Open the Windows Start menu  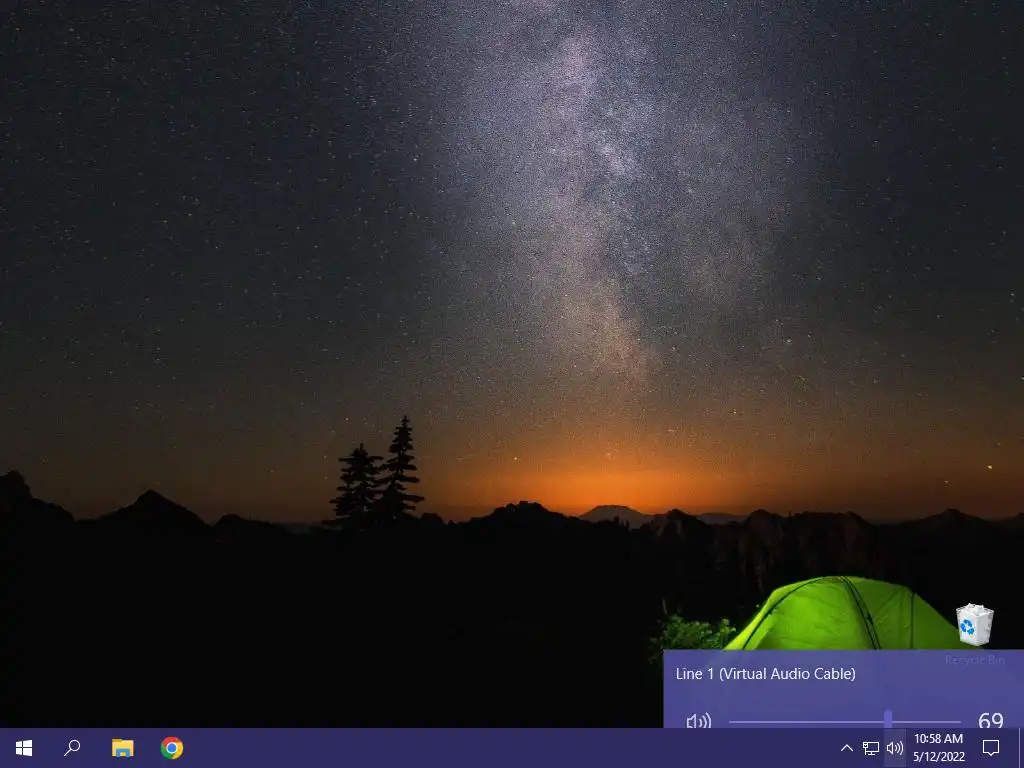tap(24, 748)
